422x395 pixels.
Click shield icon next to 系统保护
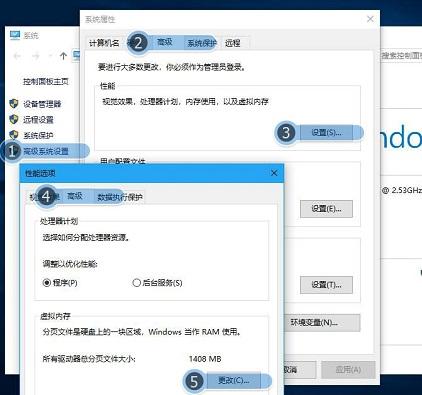(14, 135)
